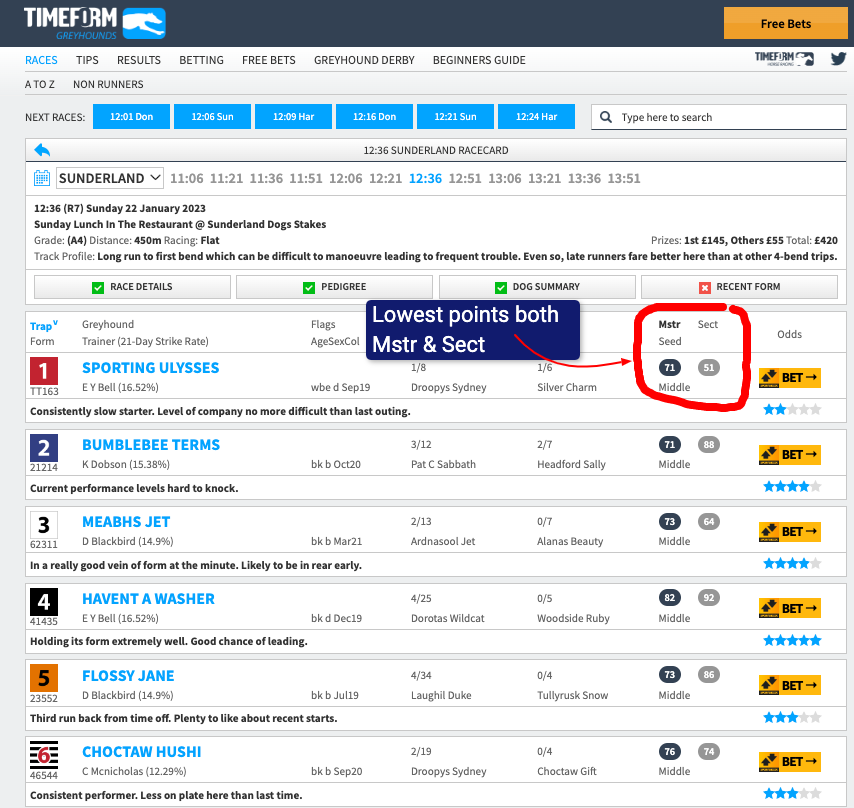Go to the 12:09 Har race
Image resolution: width=854 pixels, height=808 pixels.
click(x=294, y=117)
